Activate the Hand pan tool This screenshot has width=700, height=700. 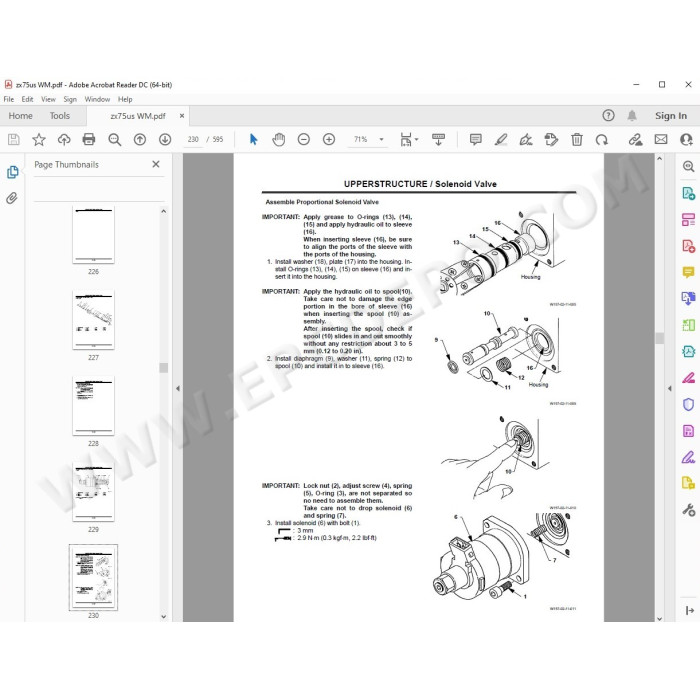[x=279, y=140]
